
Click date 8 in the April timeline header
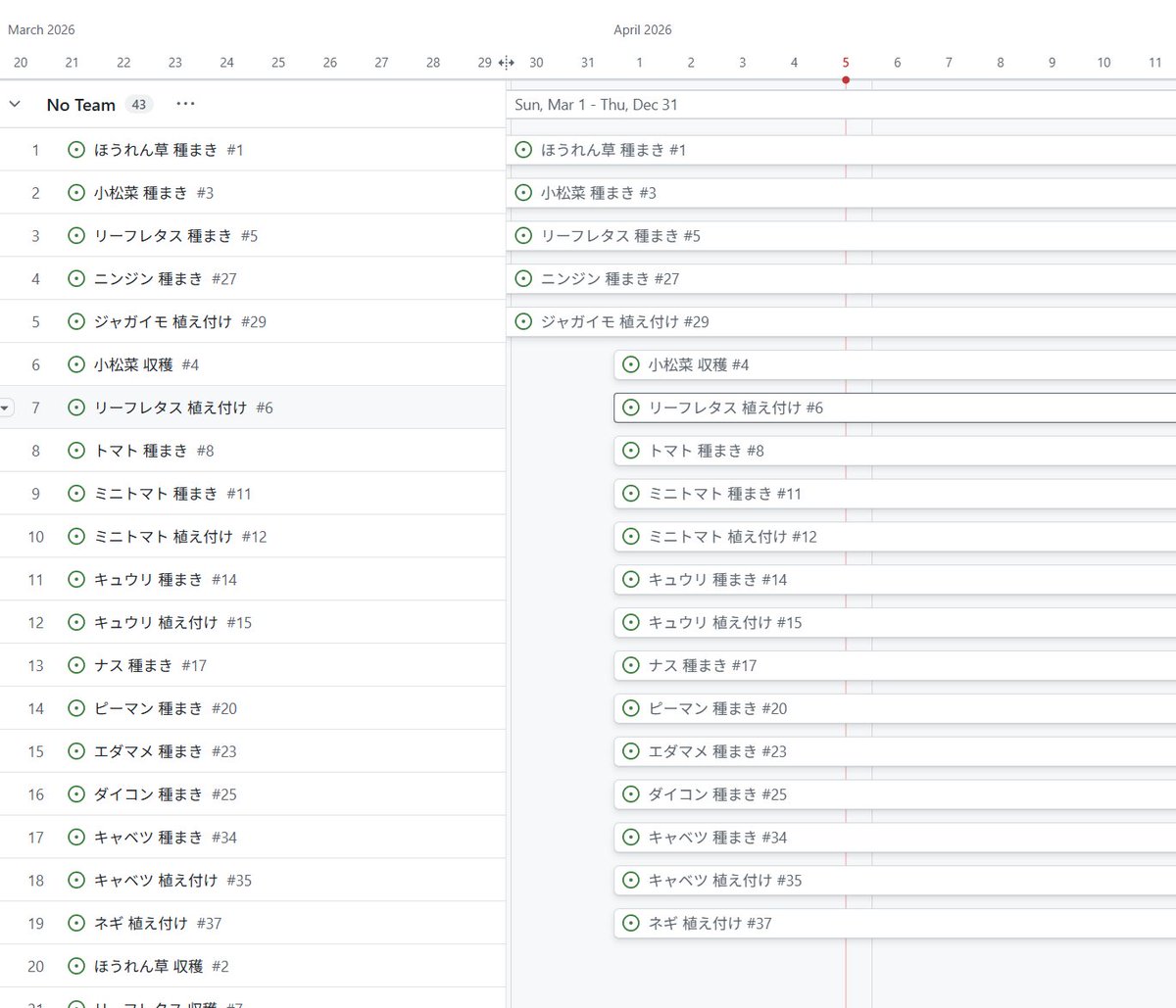[1001, 63]
